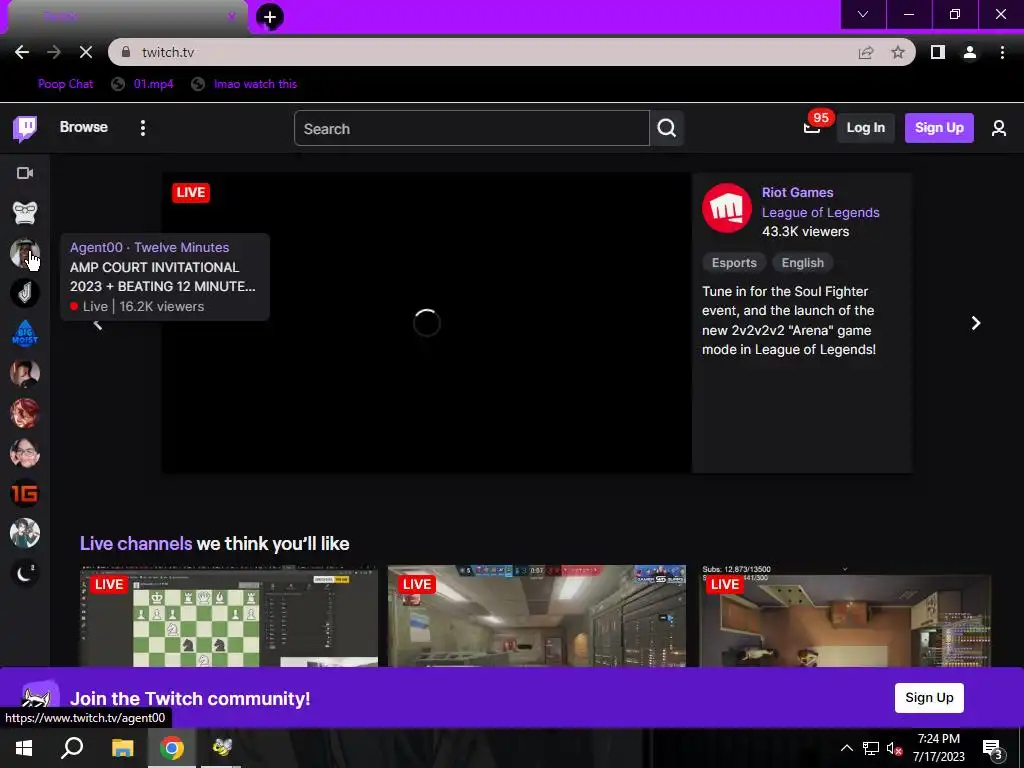Focus the Twitch Search field
The image size is (1024, 768).
[472, 128]
